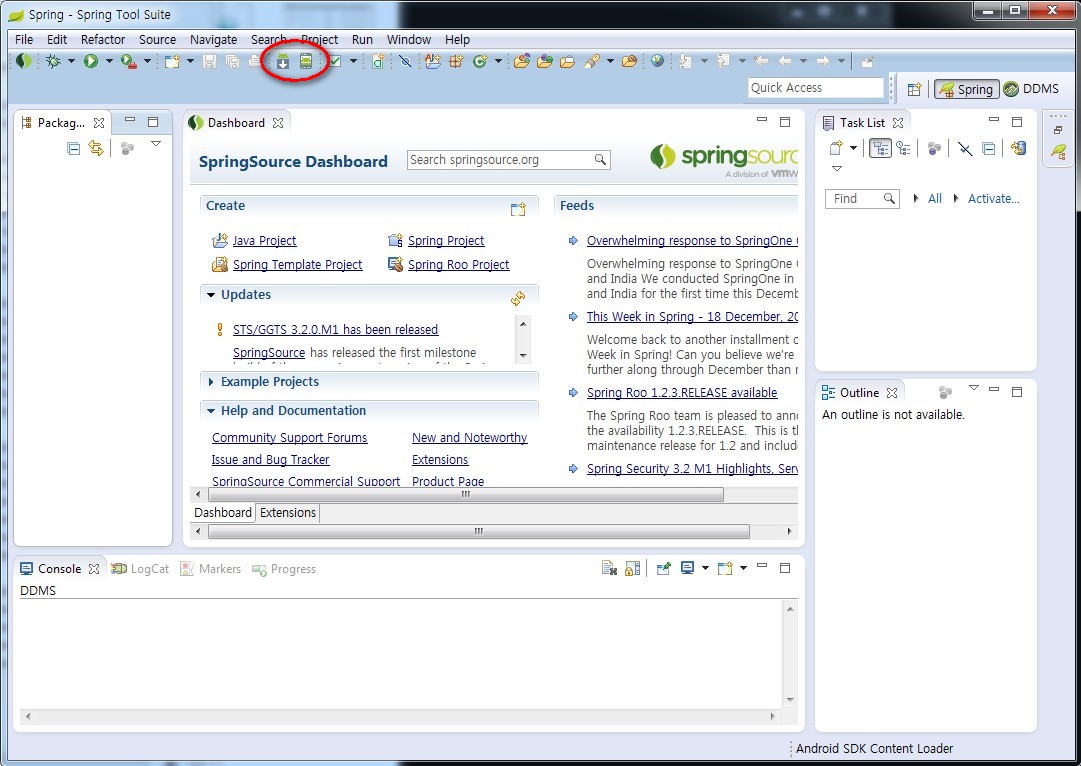
Task: Click the New wizard toolbar icon
Action: click(x=172, y=61)
